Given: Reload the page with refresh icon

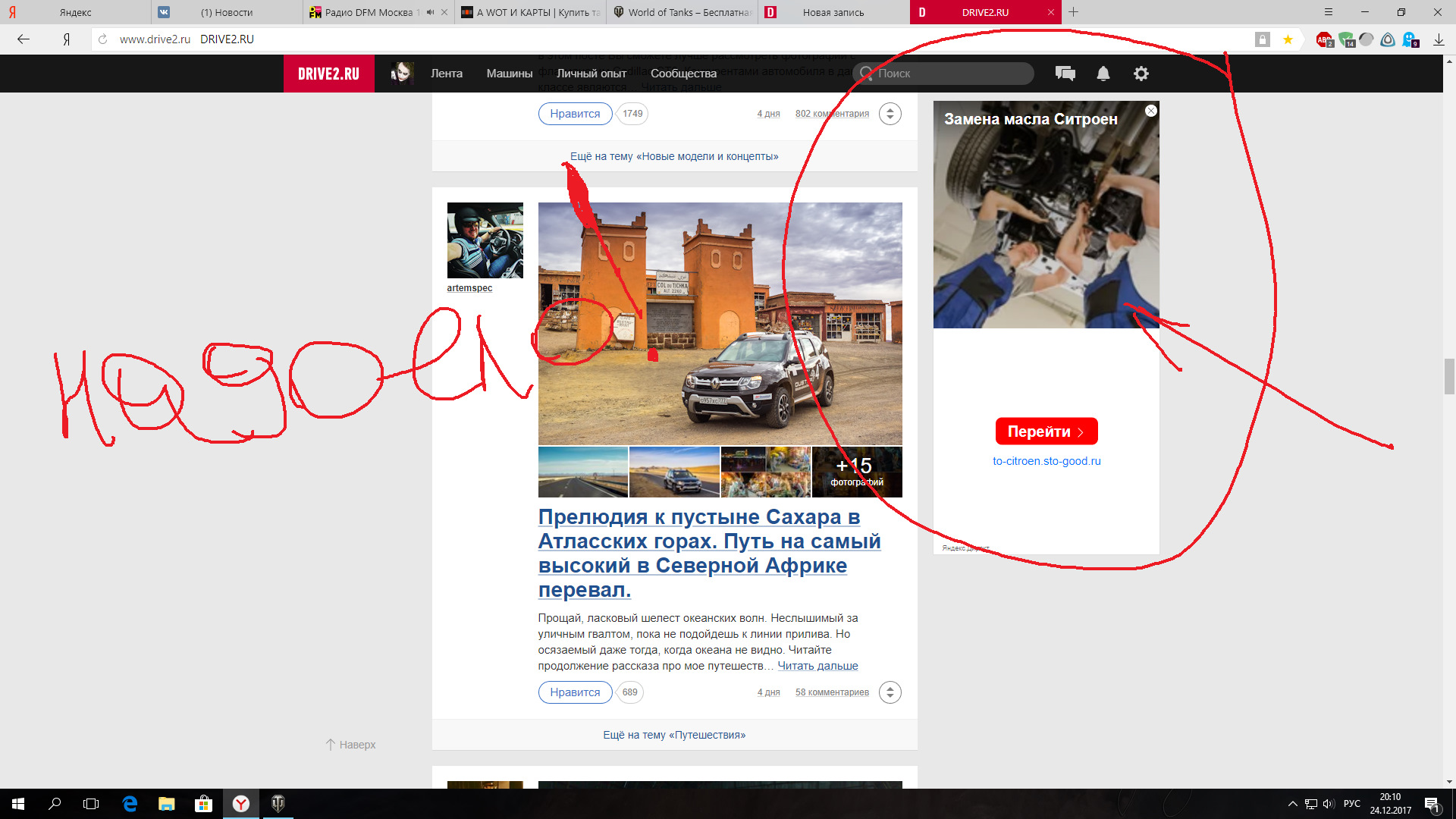Looking at the screenshot, I should (x=103, y=39).
